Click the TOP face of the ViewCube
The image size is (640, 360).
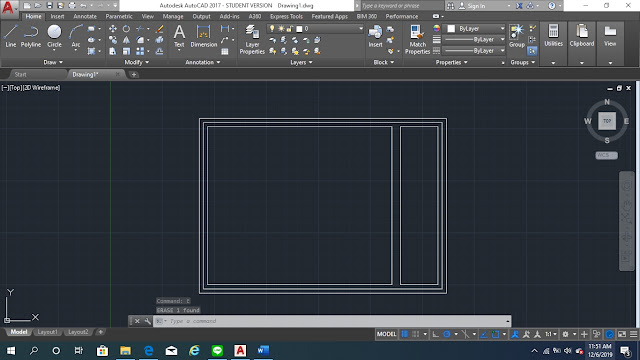[607, 121]
